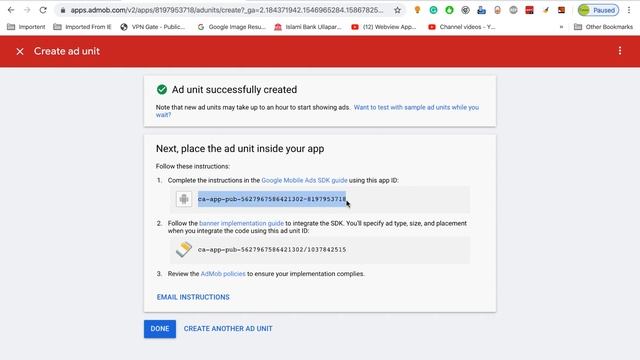
Task: Bookmark this page with the star icon
Action: [x=397, y=10]
